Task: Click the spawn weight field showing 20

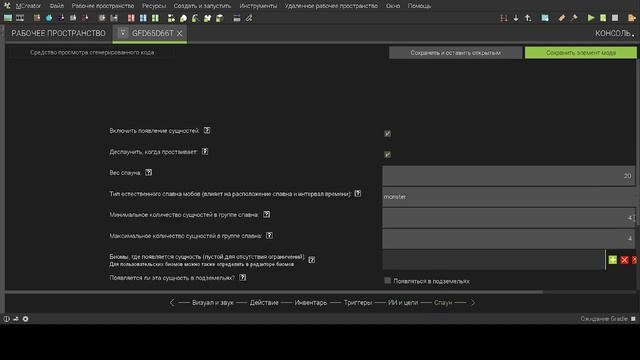Action: (509, 176)
